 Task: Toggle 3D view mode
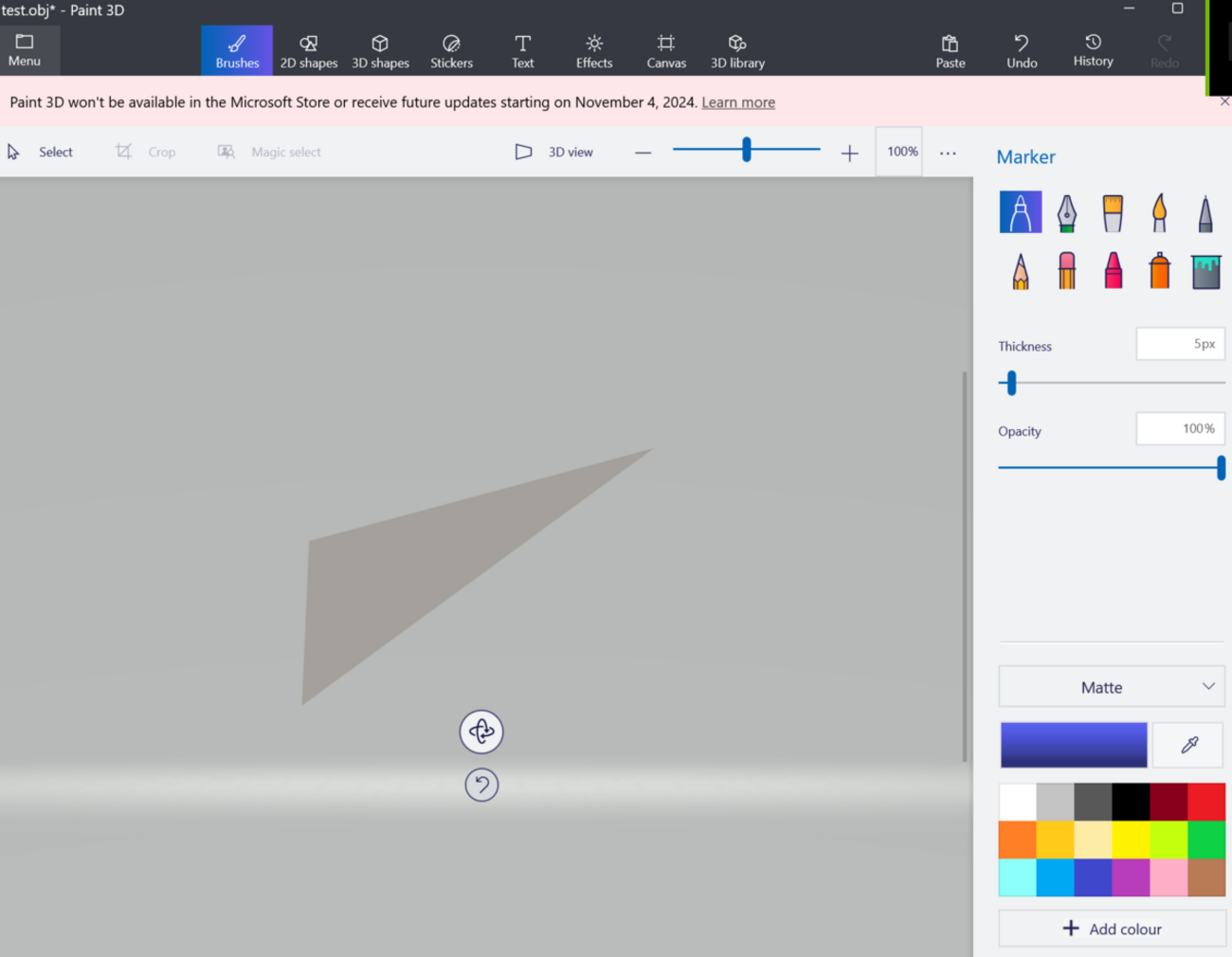554,152
